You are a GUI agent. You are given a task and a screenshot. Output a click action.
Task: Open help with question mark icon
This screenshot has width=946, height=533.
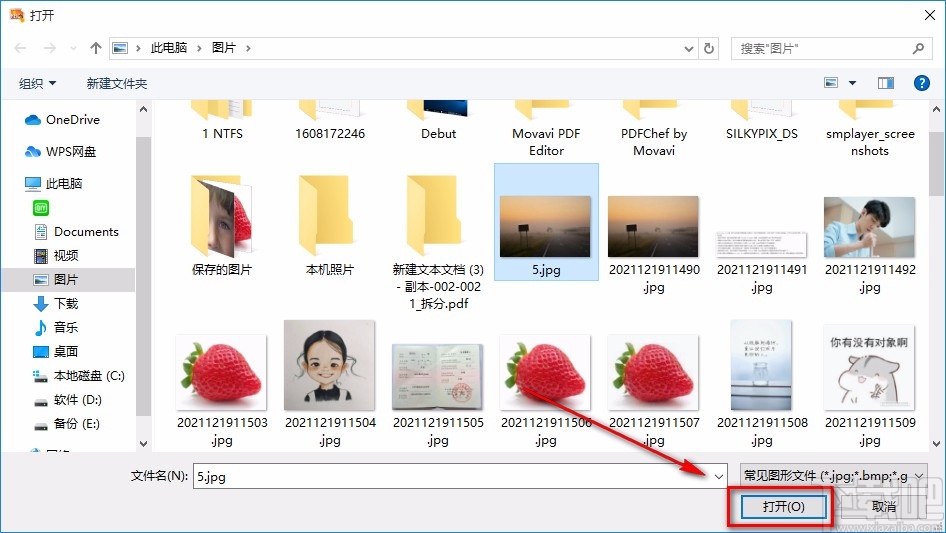click(921, 83)
